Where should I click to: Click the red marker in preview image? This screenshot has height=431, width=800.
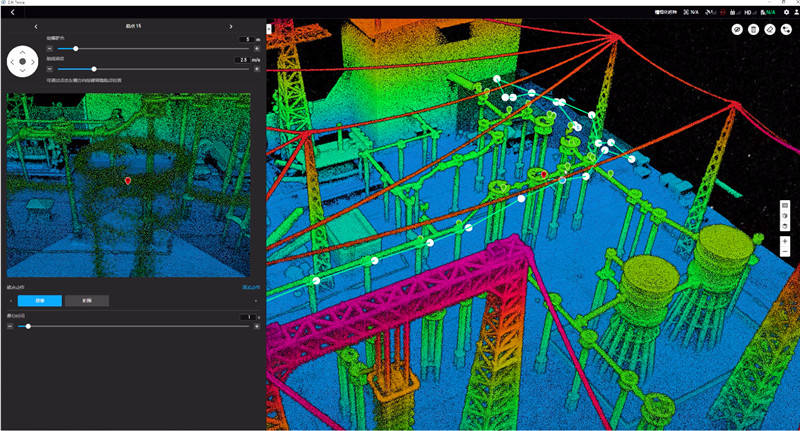coord(128,180)
